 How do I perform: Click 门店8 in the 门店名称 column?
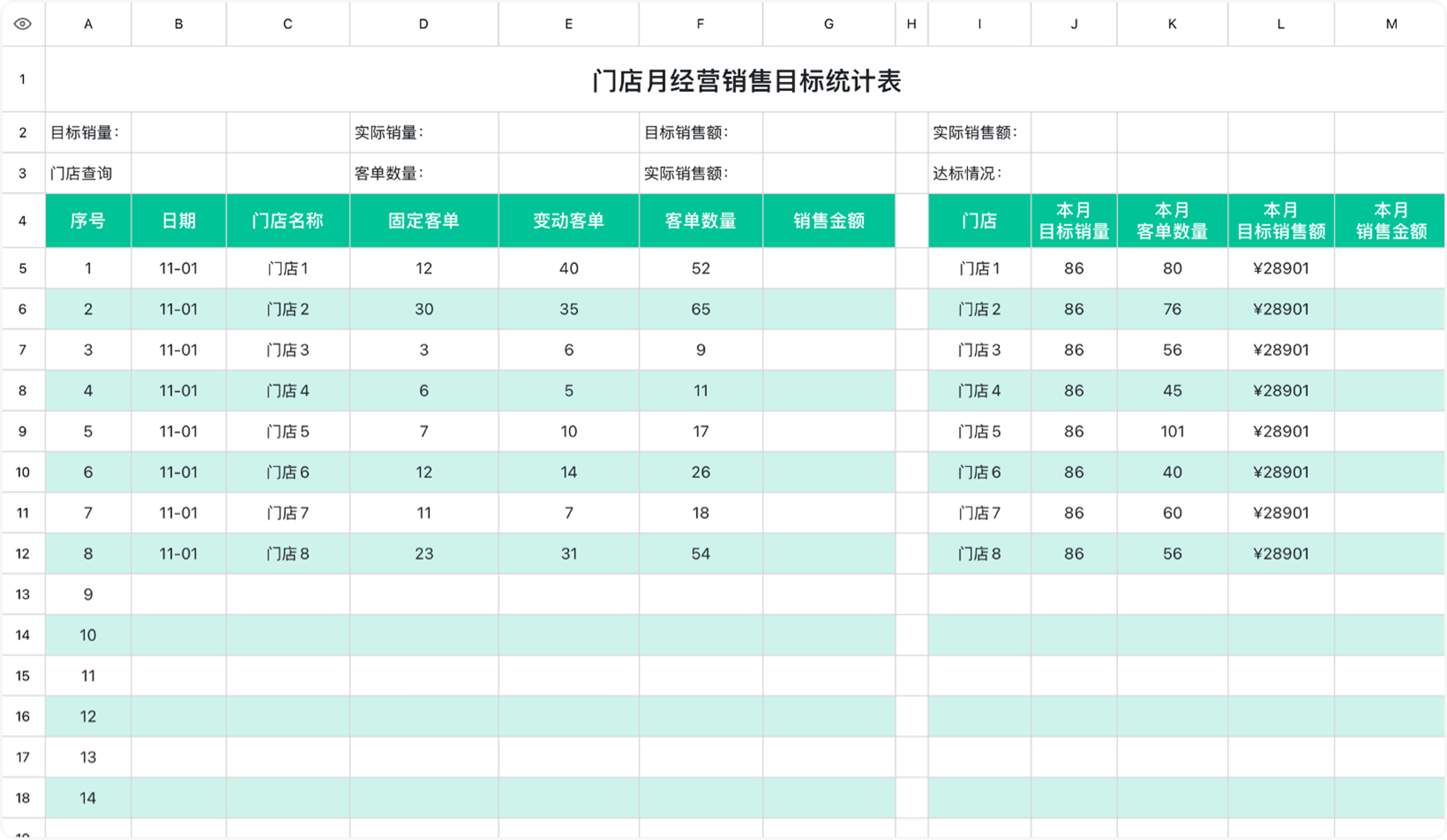coord(288,553)
